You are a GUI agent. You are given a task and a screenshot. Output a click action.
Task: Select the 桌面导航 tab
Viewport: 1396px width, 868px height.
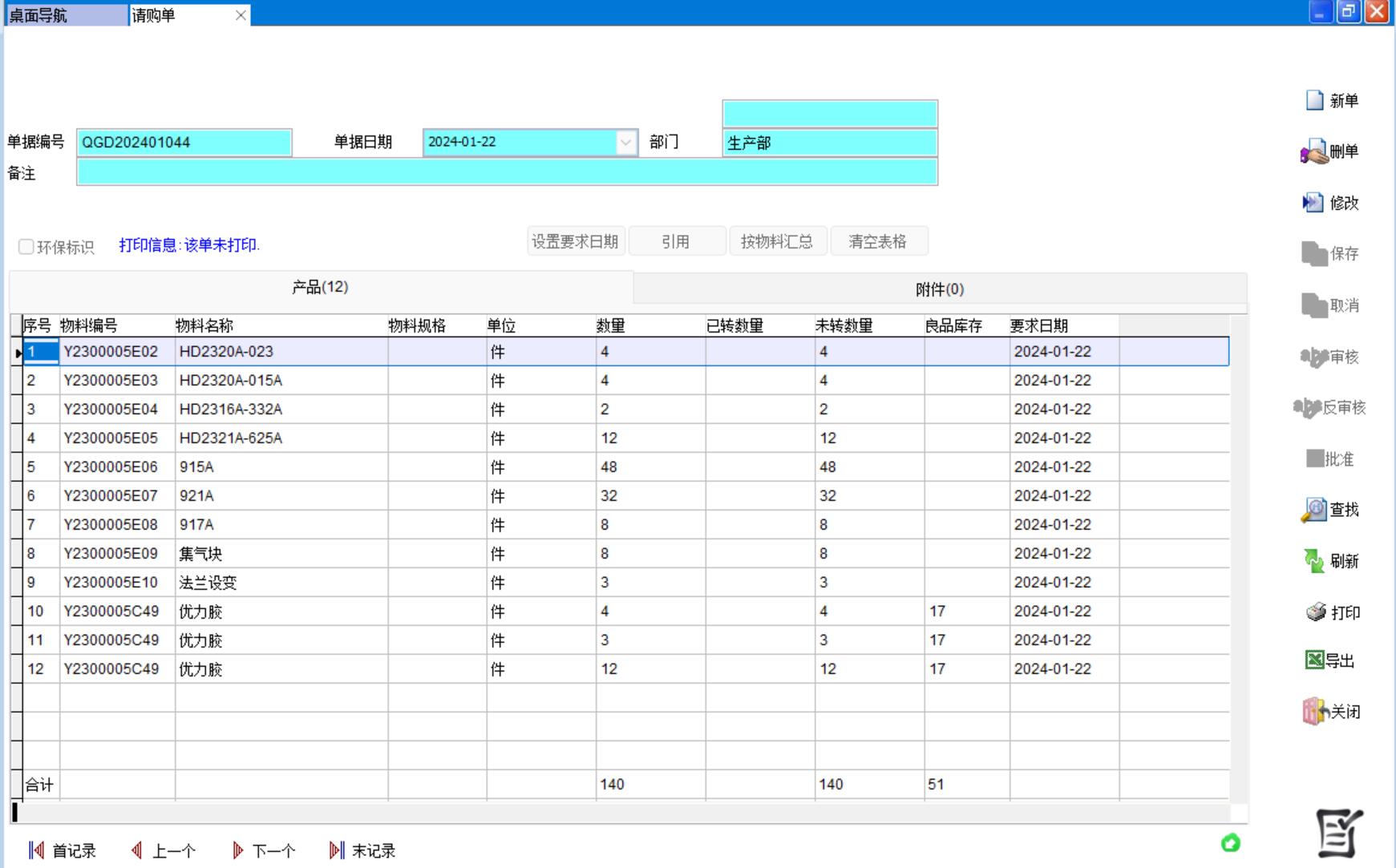pos(66,15)
